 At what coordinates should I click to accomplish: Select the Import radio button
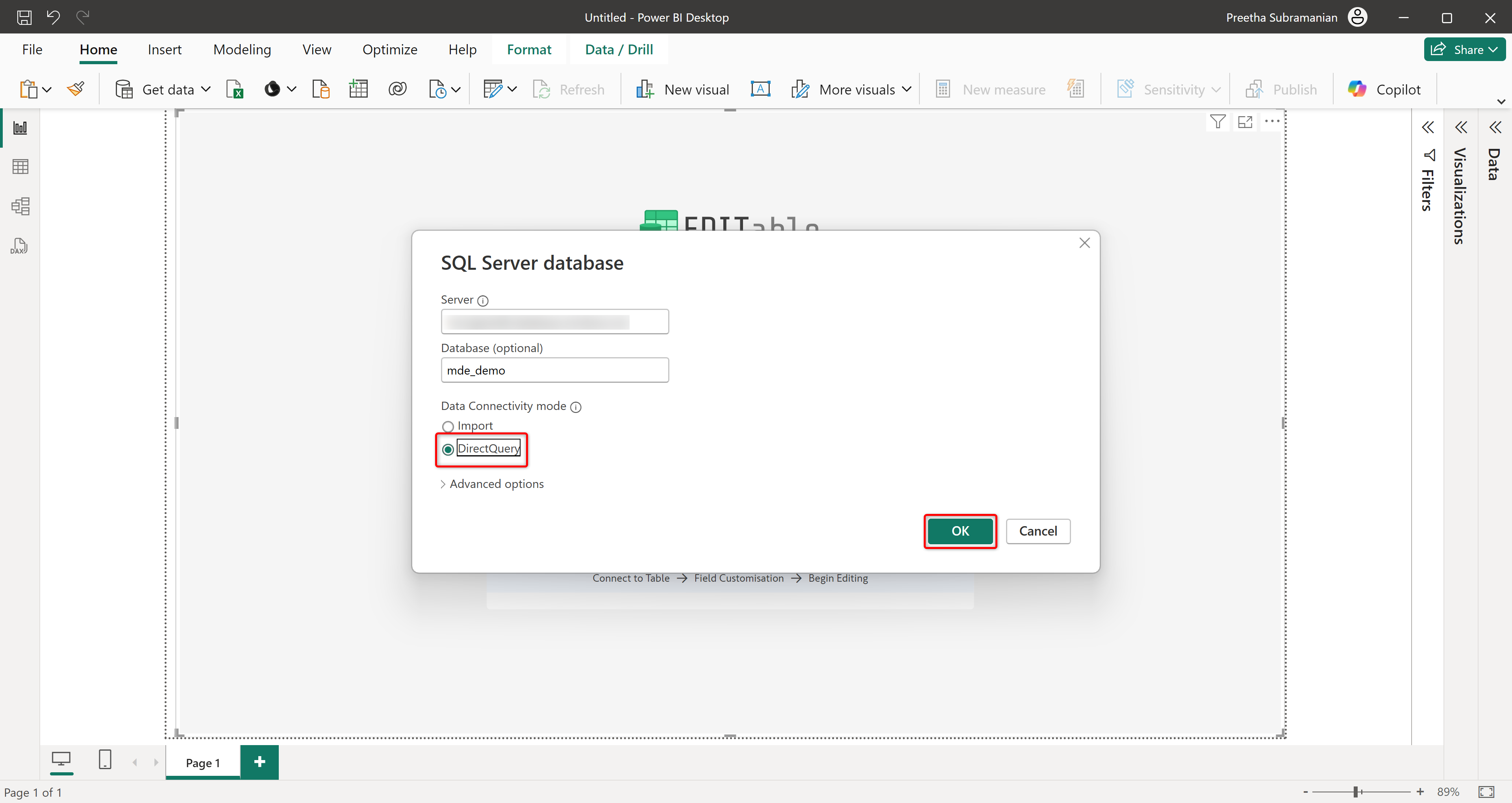(448, 426)
